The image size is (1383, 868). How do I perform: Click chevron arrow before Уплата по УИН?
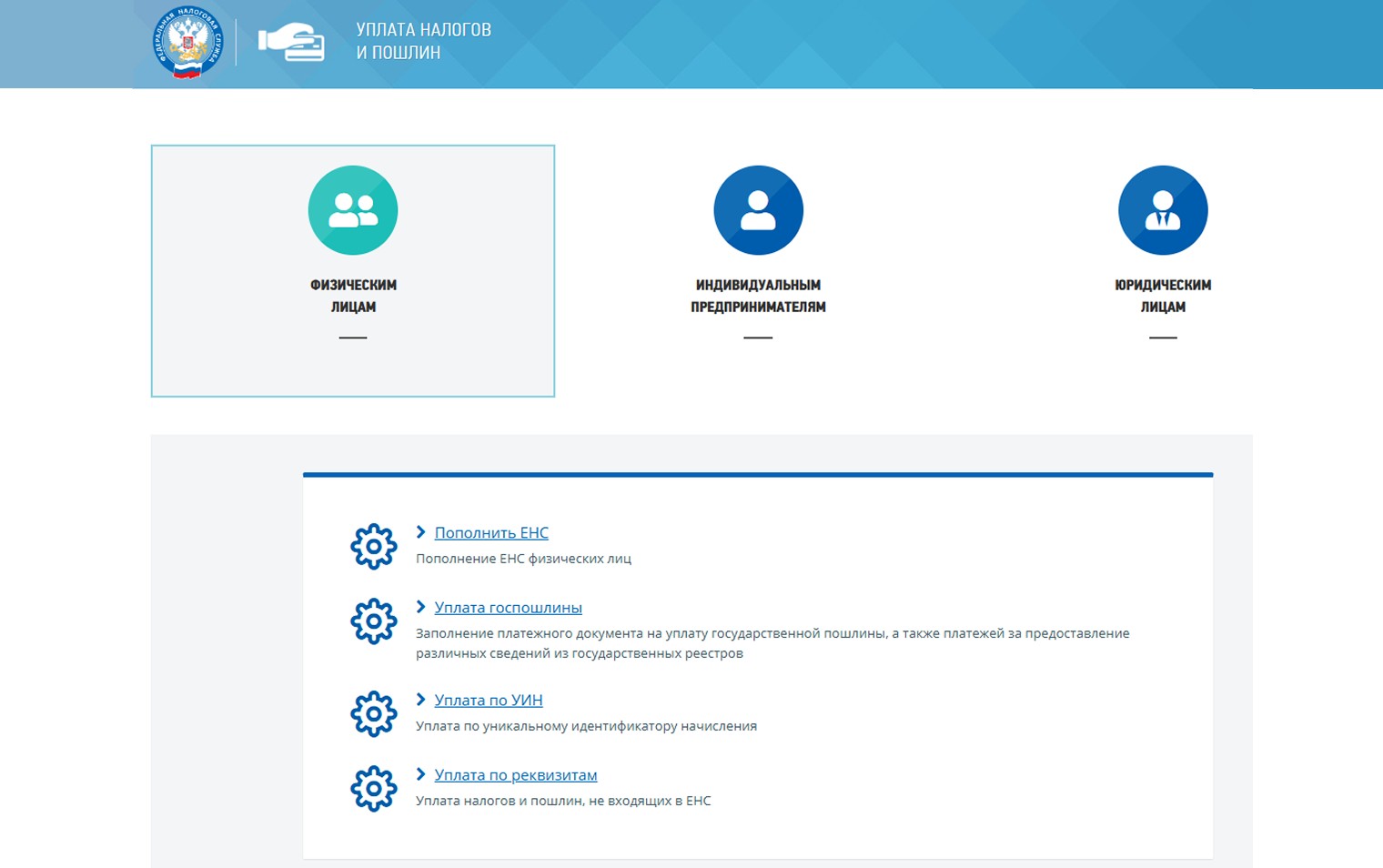point(420,700)
